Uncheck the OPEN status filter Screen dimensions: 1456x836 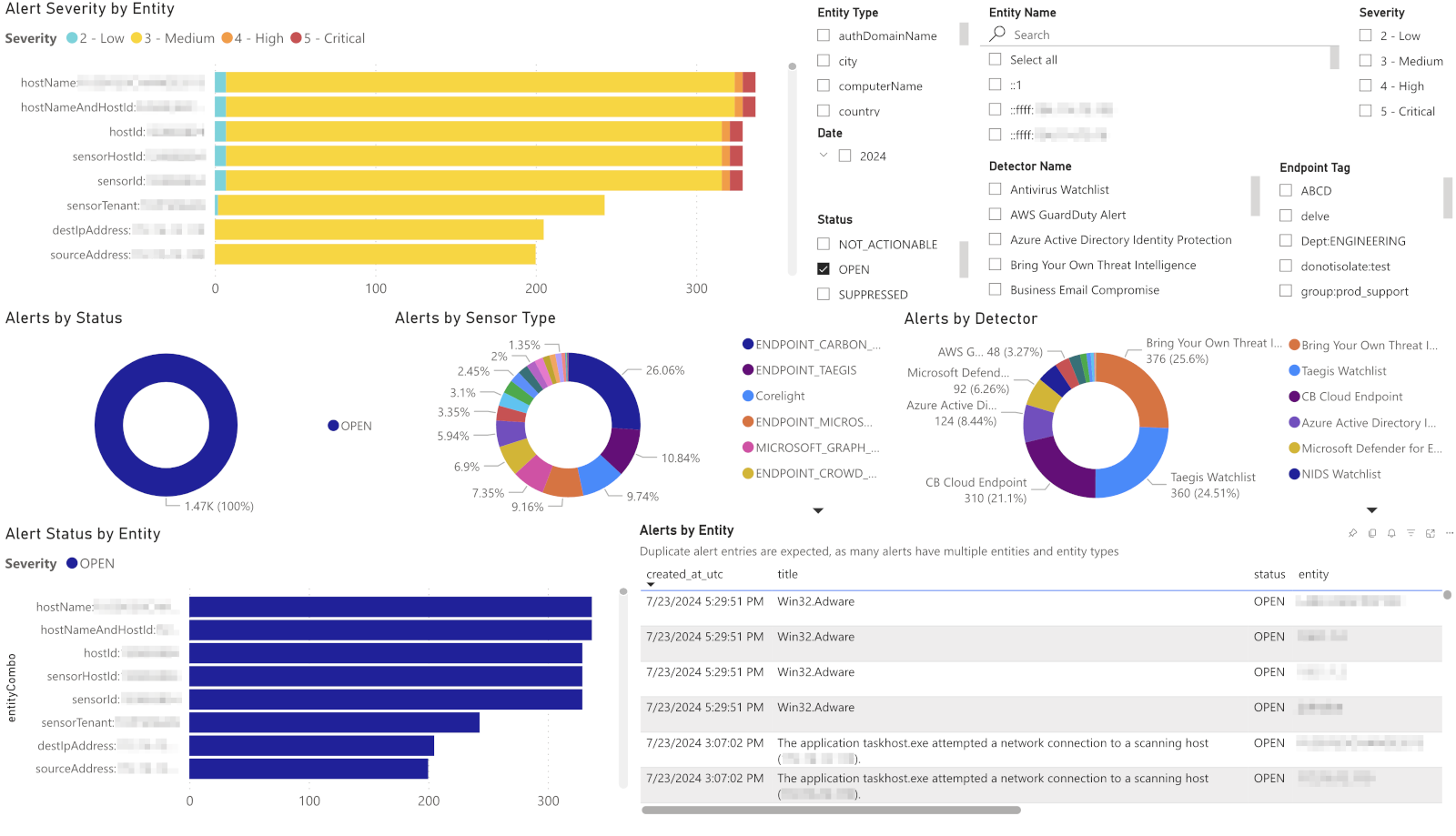pyautogui.click(x=824, y=269)
